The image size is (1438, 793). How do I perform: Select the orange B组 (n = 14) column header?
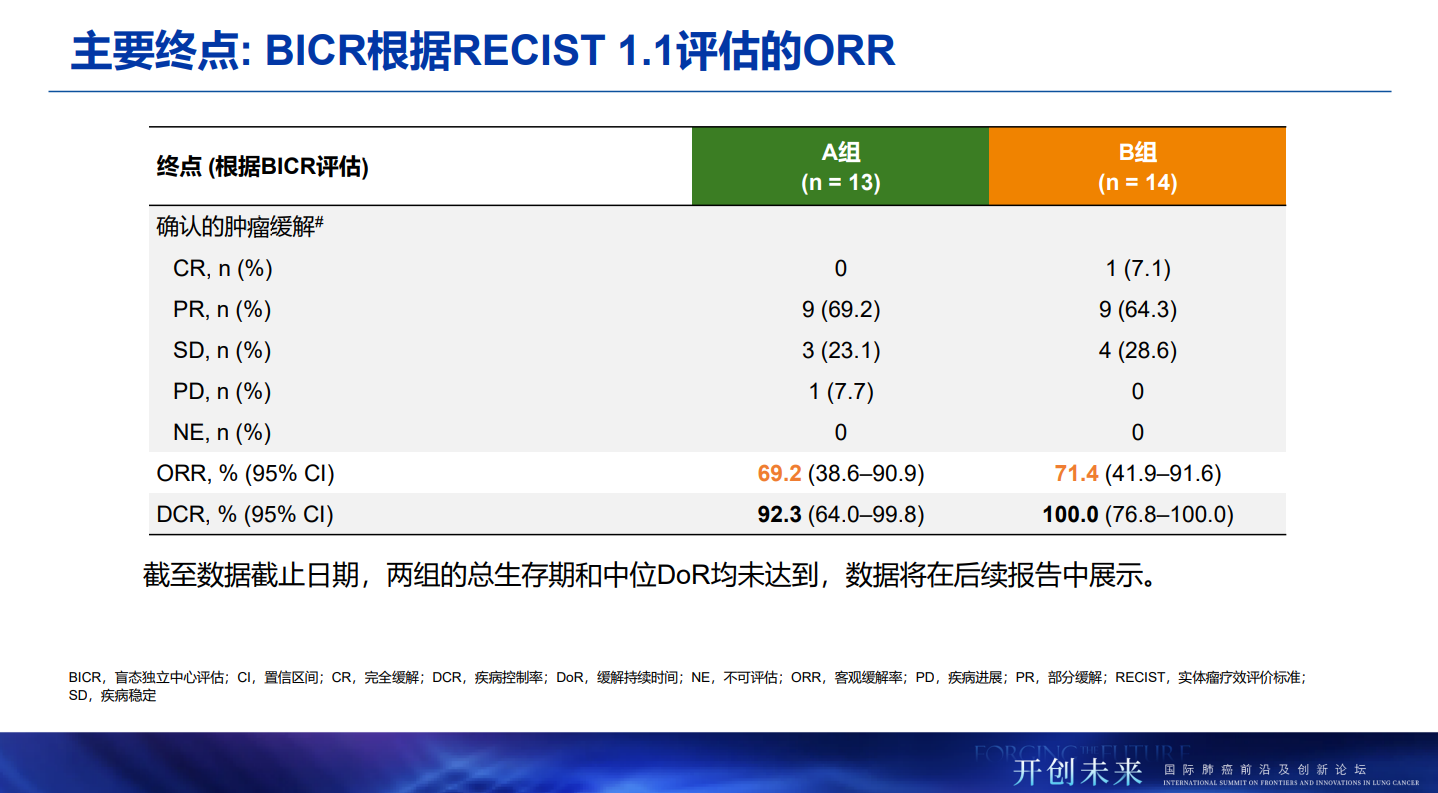1136,166
